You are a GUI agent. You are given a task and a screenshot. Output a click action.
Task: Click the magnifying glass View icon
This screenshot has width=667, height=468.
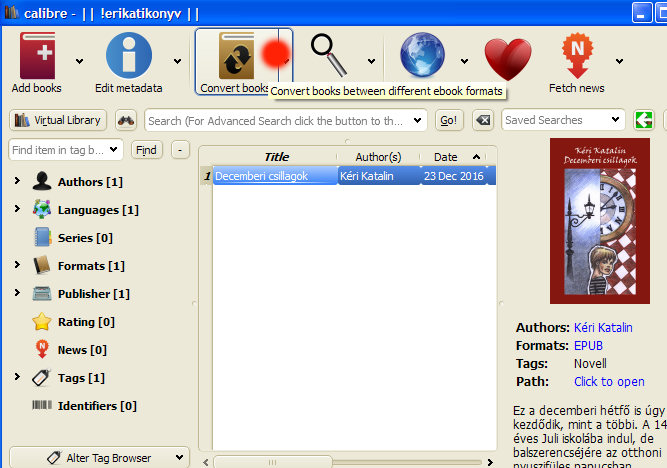pos(330,55)
